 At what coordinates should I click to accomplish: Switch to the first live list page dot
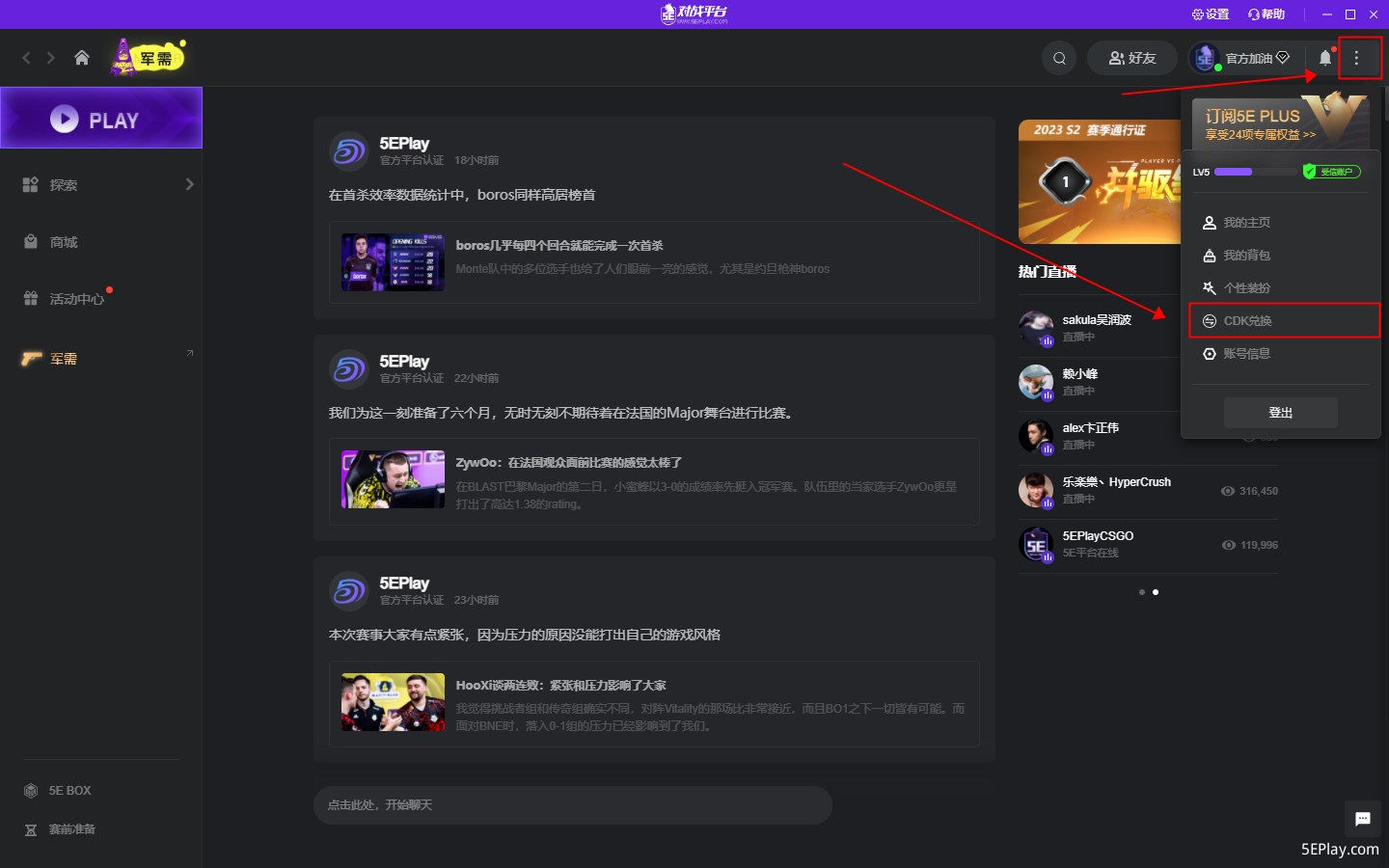coord(1142,592)
